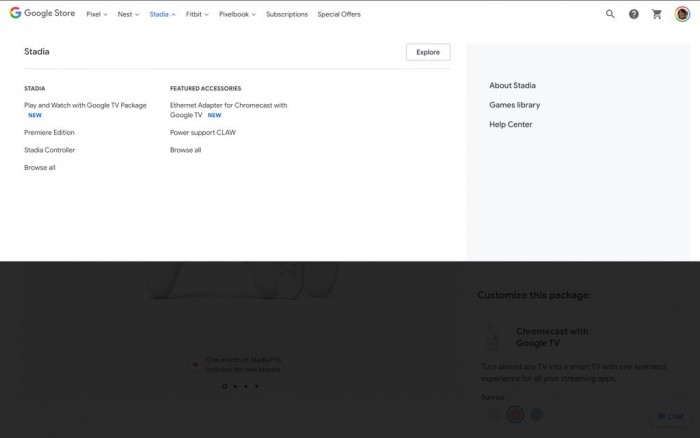The image size is (700, 438).
Task: Open Power support CLAW accessory
Action: [x=203, y=132]
